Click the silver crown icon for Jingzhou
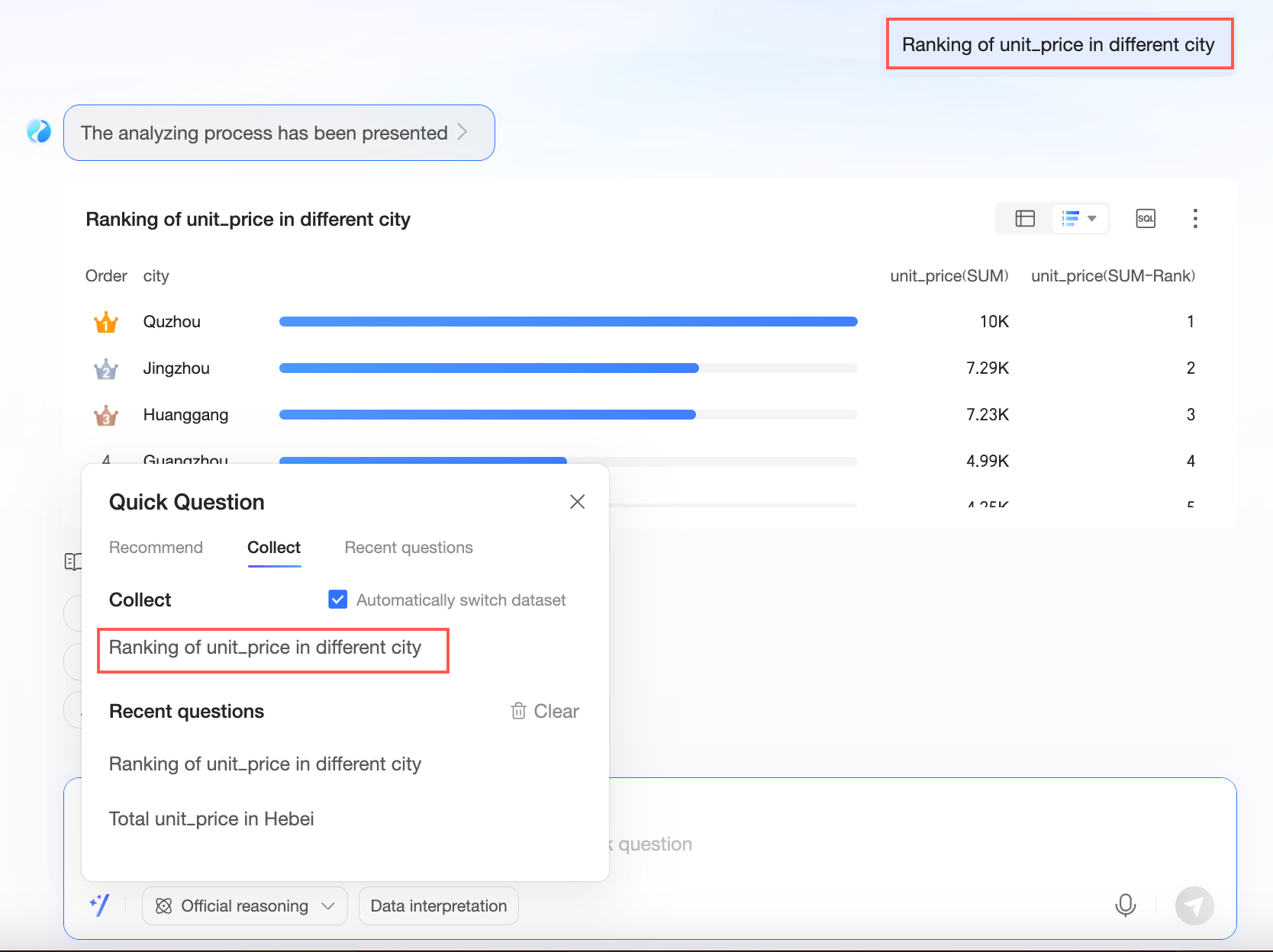Image resolution: width=1273 pixels, height=952 pixels. [106, 368]
